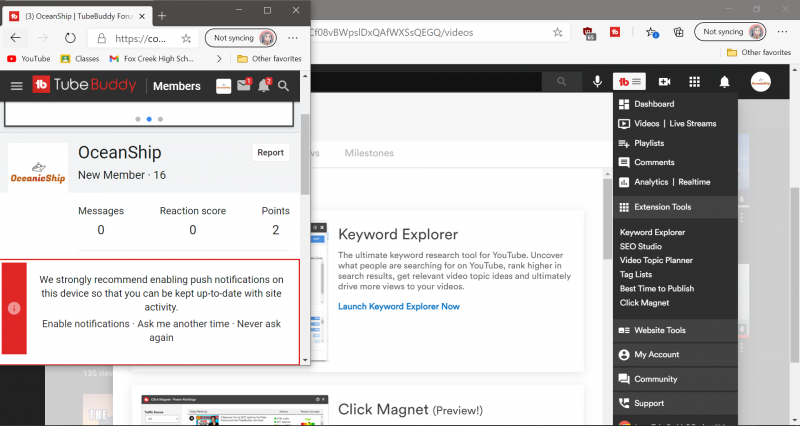The image size is (800, 426).
Task: Open the TubeBuddy forum hamburger menu
Action: tap(16, 86)
